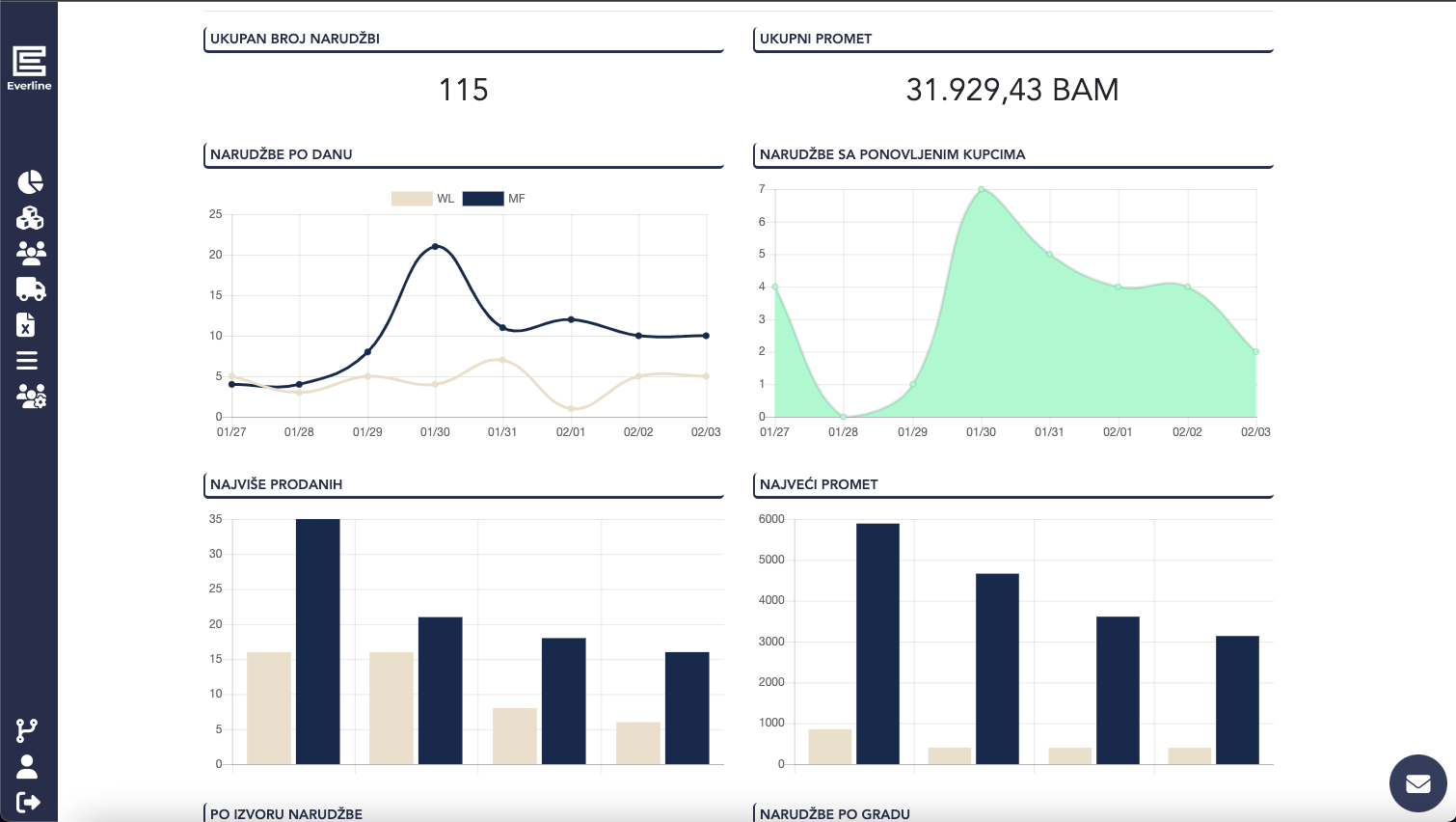The width and height of the screenshot is (1456, 822).
Task: Open the products boxes icon
Action: pyautogui.click(x=30, y=218)
